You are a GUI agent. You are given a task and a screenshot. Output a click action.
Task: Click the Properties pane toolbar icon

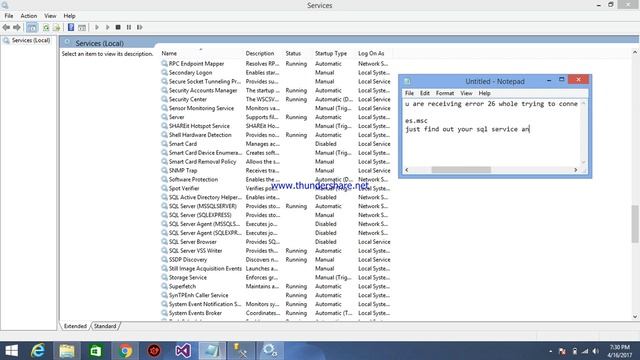[82, 27]
